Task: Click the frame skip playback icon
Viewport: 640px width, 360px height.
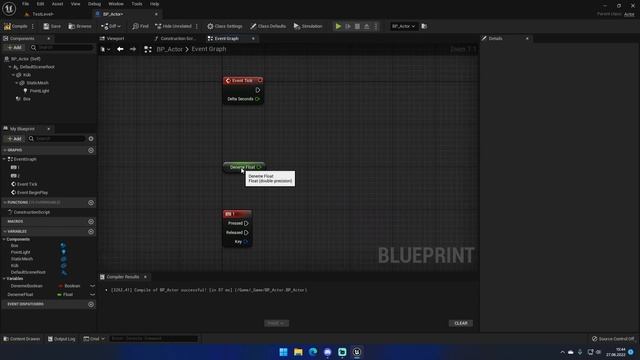Action: tap(348, 26)
